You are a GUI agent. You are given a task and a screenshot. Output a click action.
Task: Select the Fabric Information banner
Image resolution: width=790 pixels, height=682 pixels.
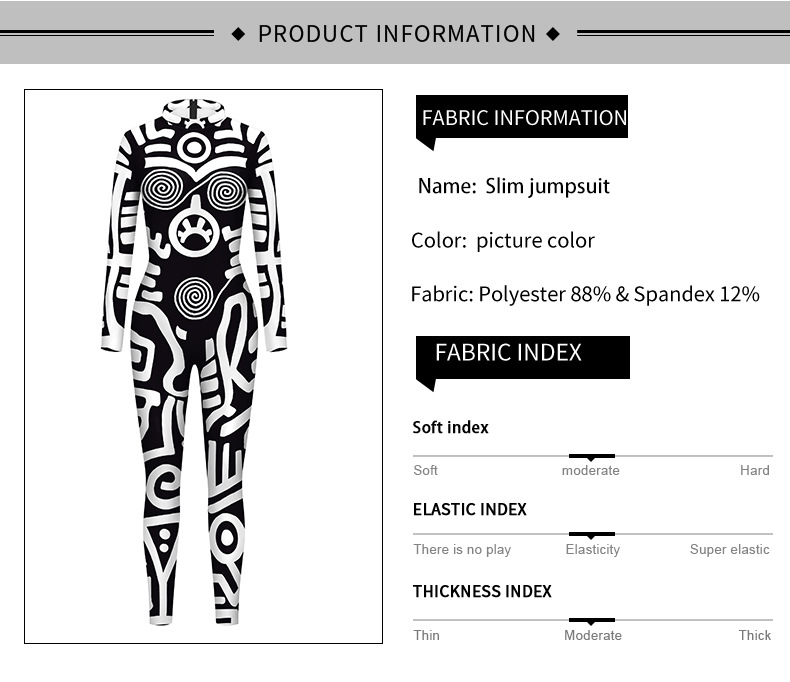click(522, 117)
